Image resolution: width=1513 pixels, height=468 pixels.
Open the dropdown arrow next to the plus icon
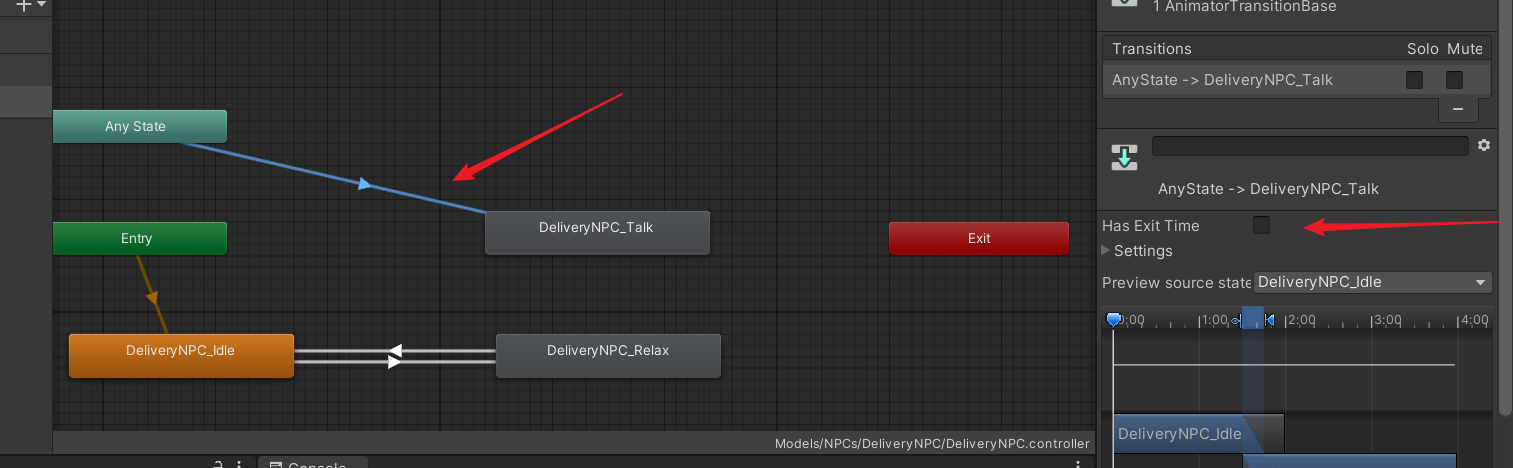click(42, 5)
